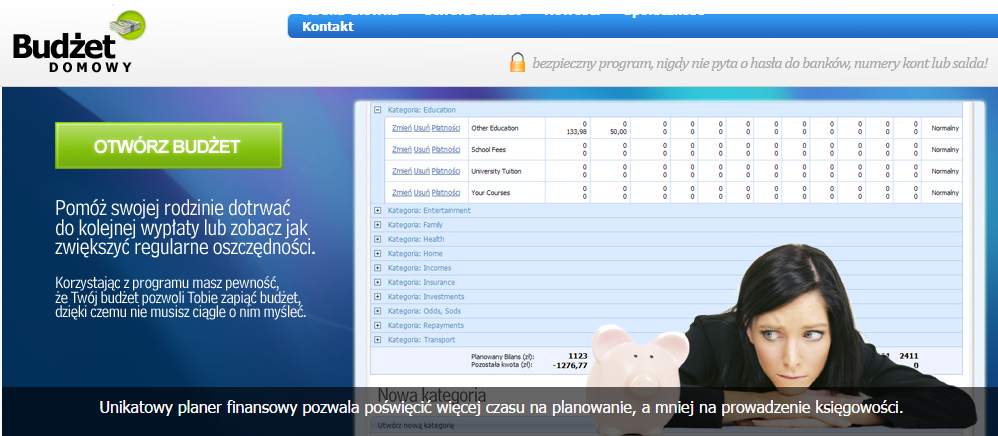Select the Your Courses row name
Screen dimensions: 998x436
point(490,193)
